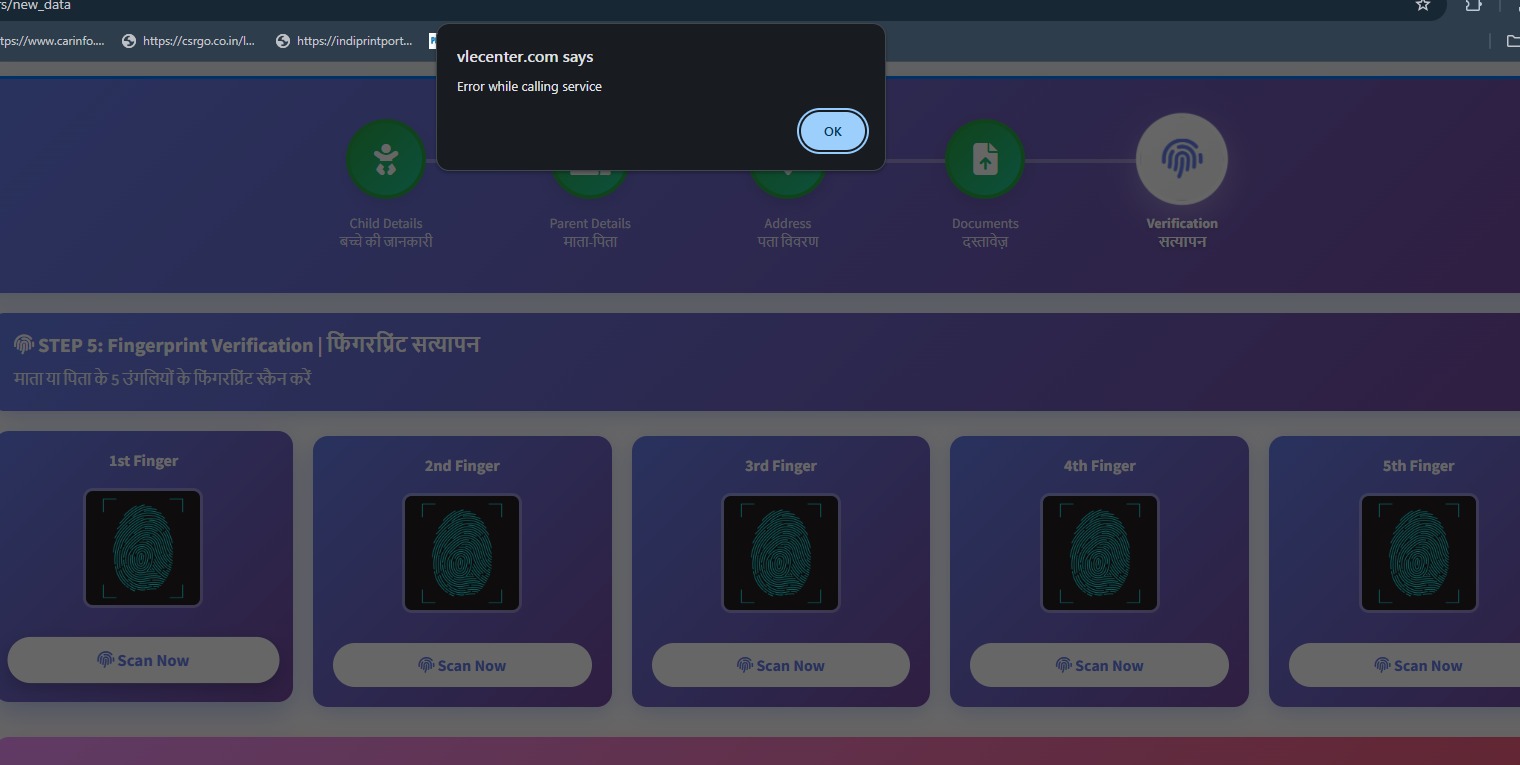Screen dimensions: 1520x765
Task: Open the browser extensions puzzle icon
Action: (x=1473, y=6)
